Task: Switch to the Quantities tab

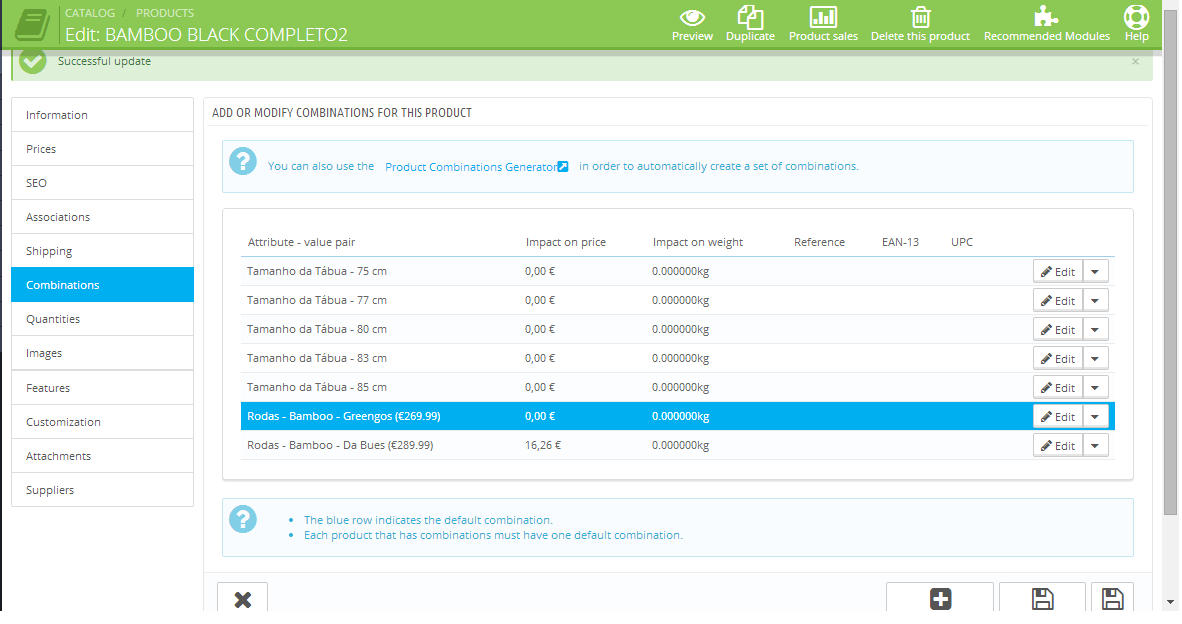Action: [x=103, y=319]
